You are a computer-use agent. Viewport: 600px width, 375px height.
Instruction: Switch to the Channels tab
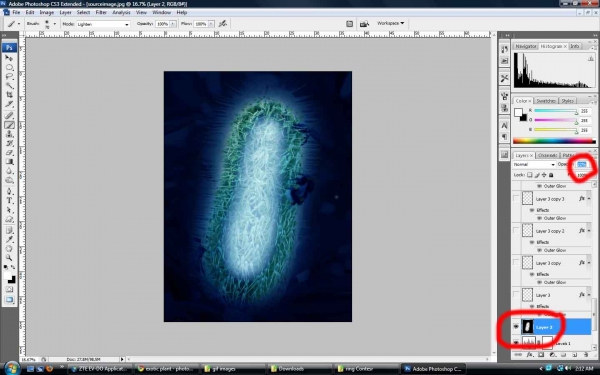547,155
